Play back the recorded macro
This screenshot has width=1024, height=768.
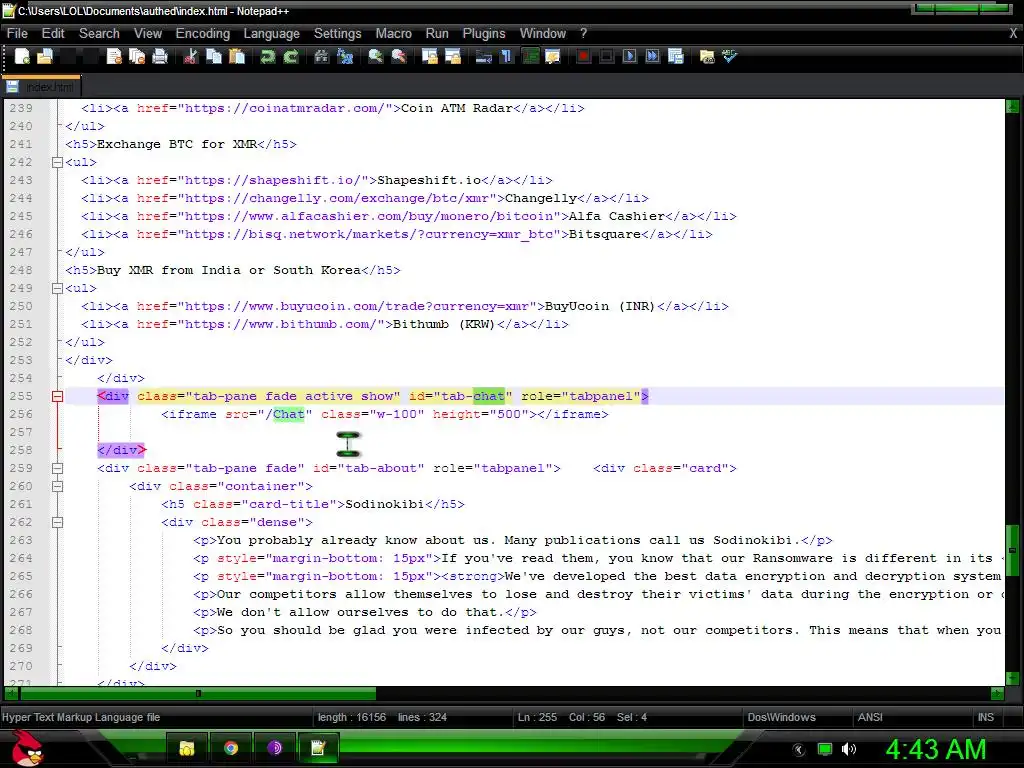tap(630, 57)
